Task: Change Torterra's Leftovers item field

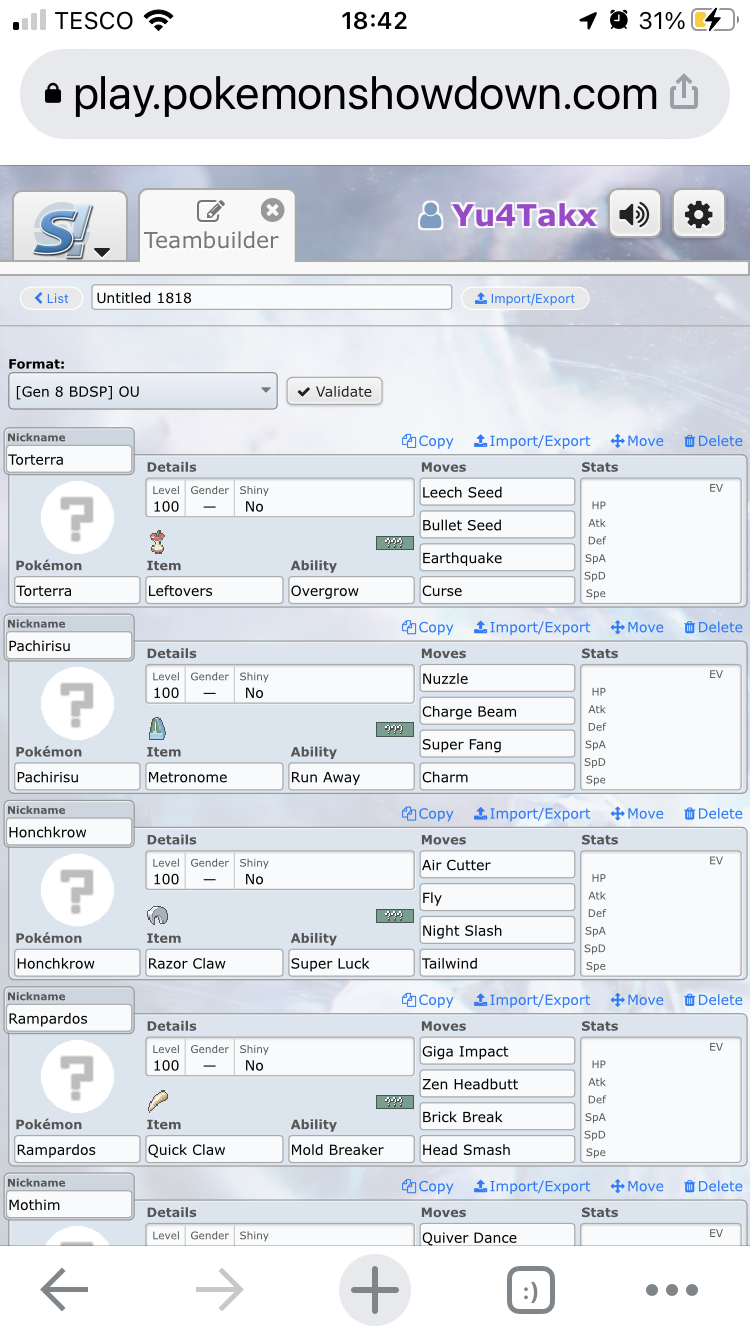Action: [214, 590]
